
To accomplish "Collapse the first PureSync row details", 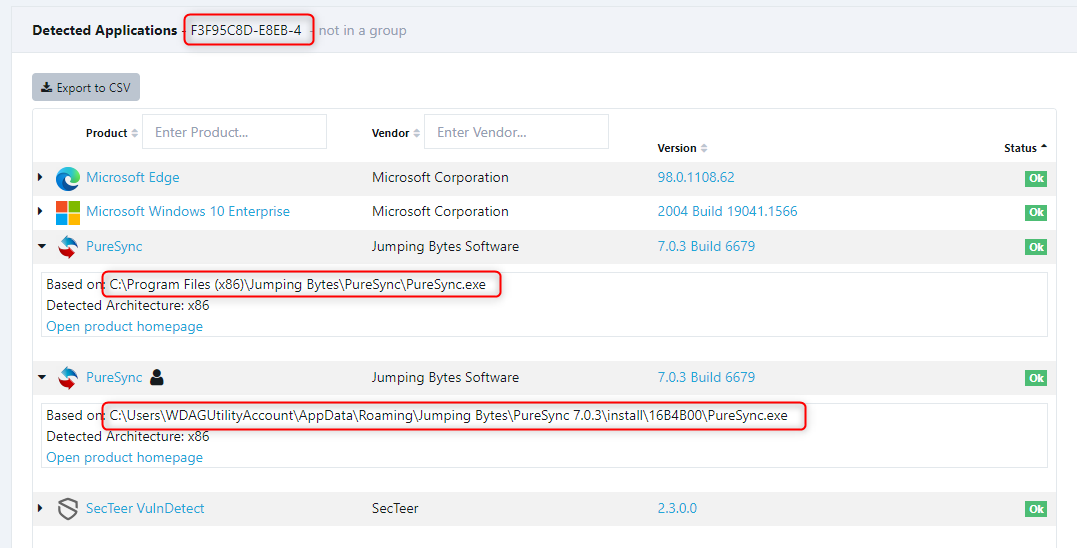I will click(x=42, y=246).
